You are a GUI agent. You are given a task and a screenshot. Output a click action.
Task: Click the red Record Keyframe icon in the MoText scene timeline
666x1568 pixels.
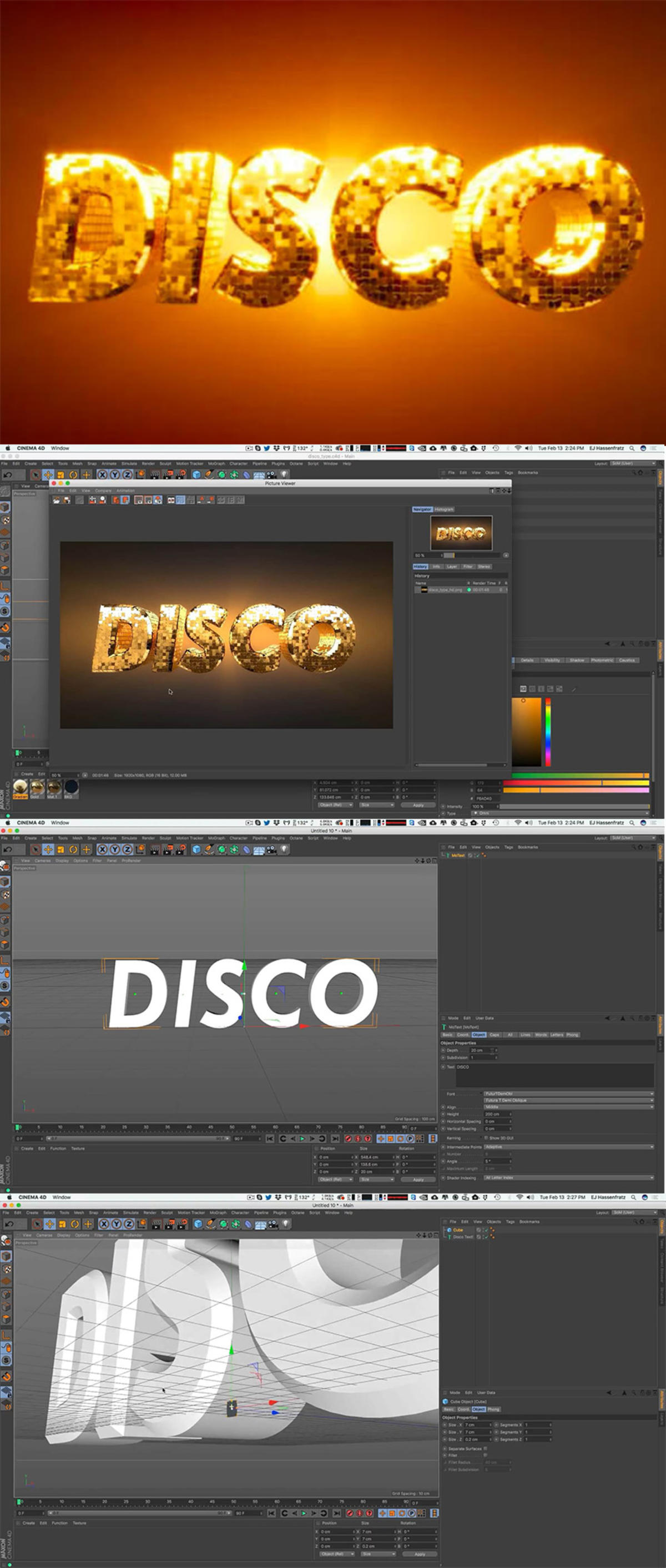click(348, 1138)
